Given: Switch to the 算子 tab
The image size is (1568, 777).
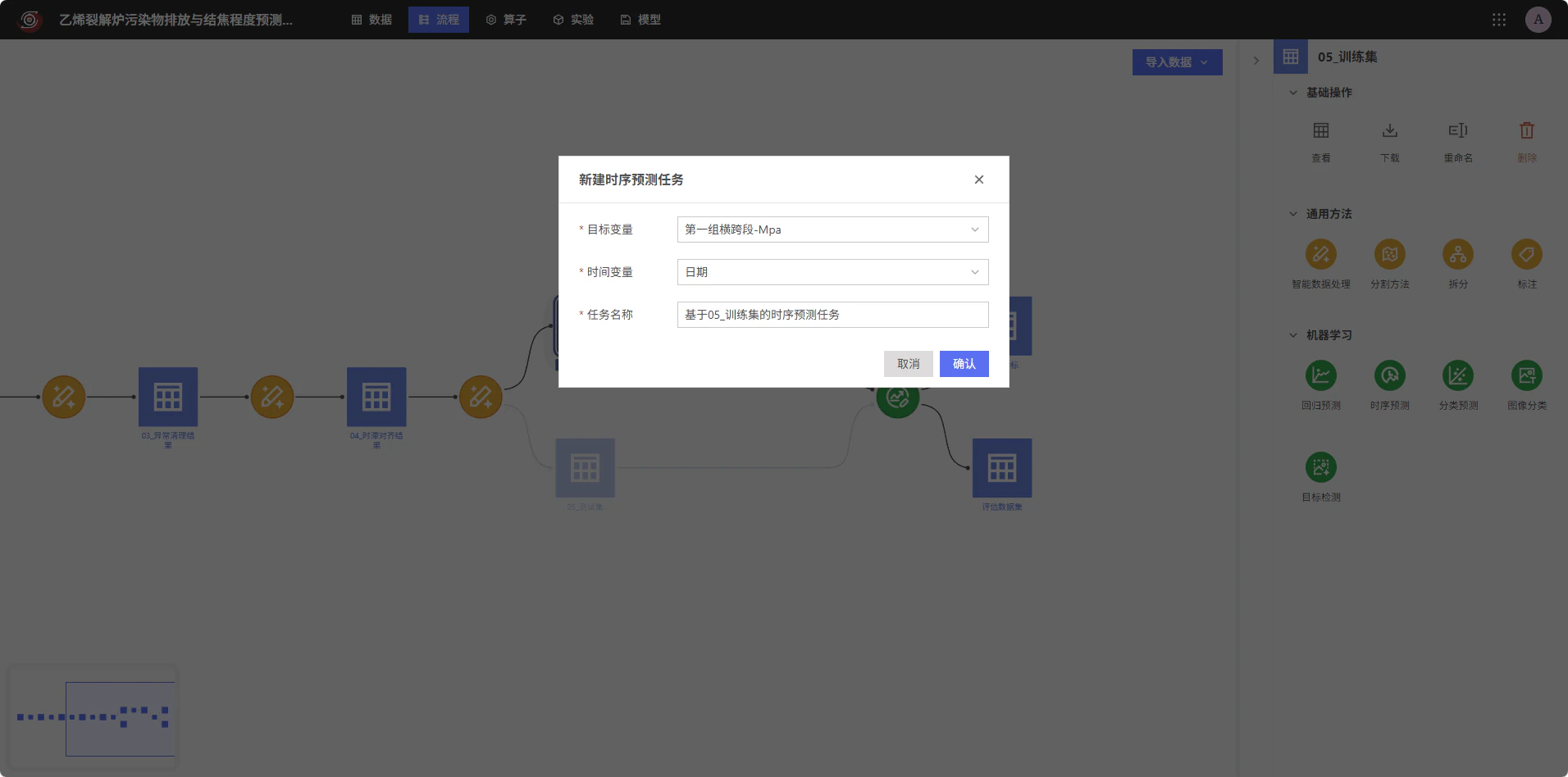Looking at the screenshot, I should [506, 20].
